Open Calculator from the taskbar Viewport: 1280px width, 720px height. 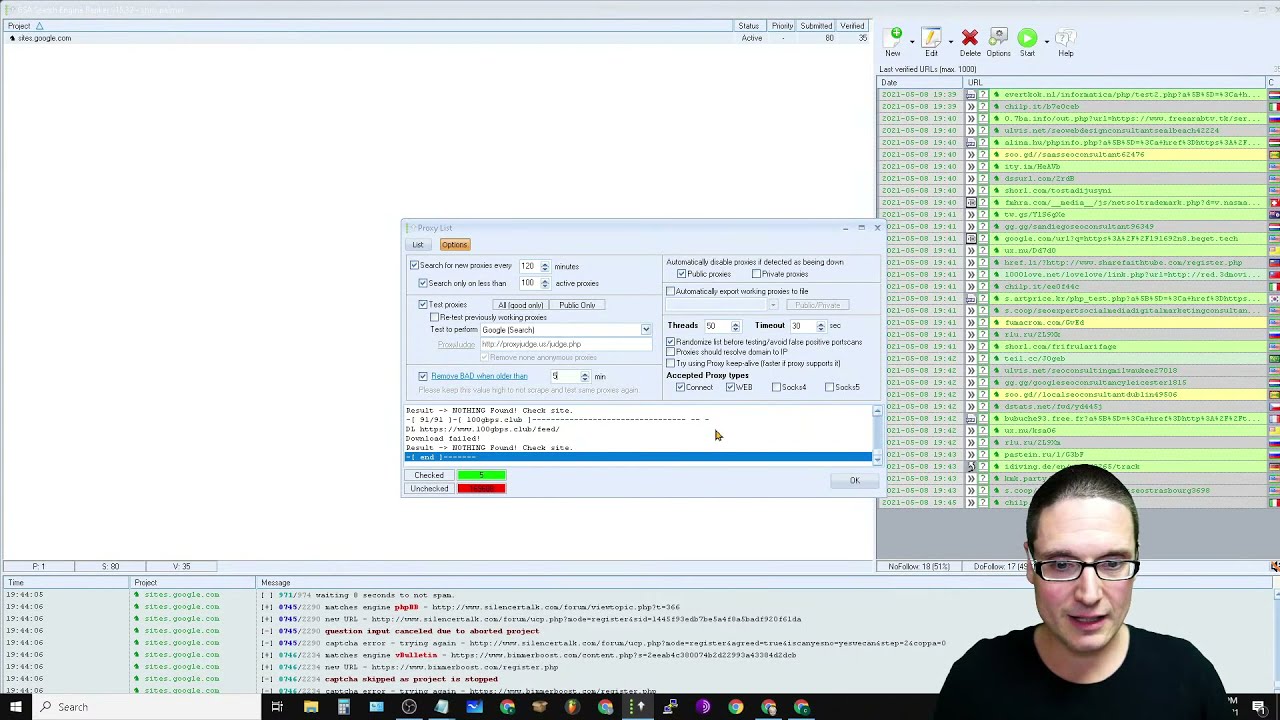tap(343, 707)
